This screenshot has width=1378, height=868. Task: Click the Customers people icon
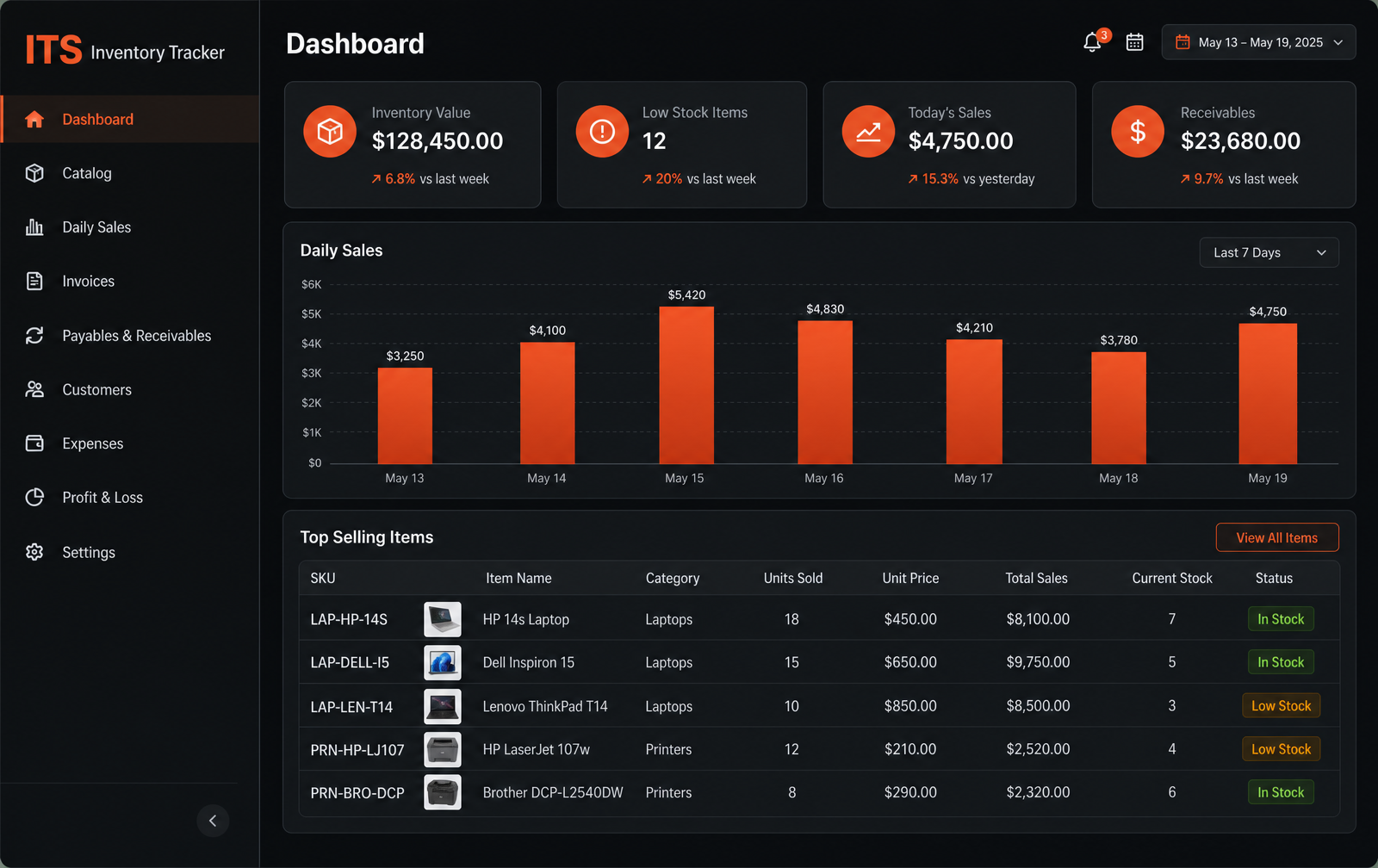pos(34,389)
